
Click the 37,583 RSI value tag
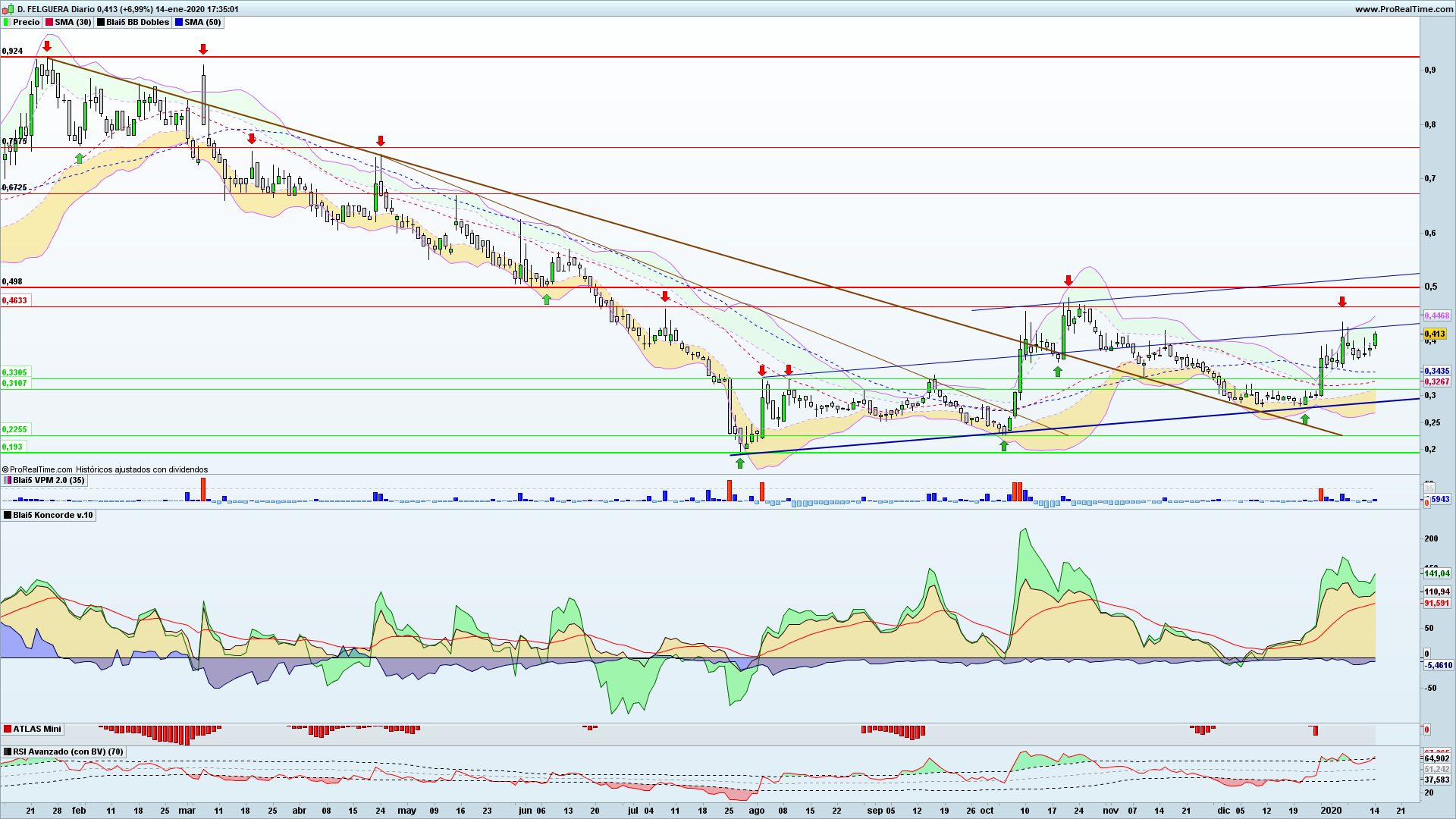pyautogui.click(x=1437, y=780)
